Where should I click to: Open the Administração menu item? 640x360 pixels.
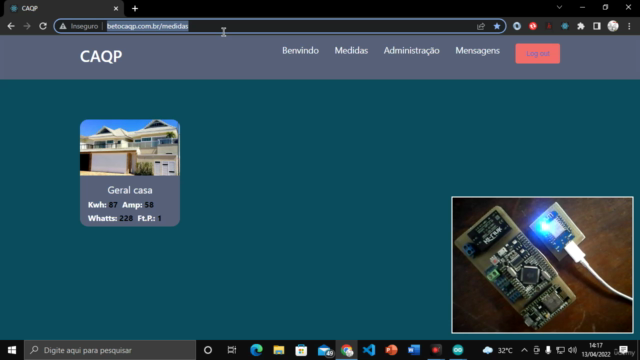[411, 51]
